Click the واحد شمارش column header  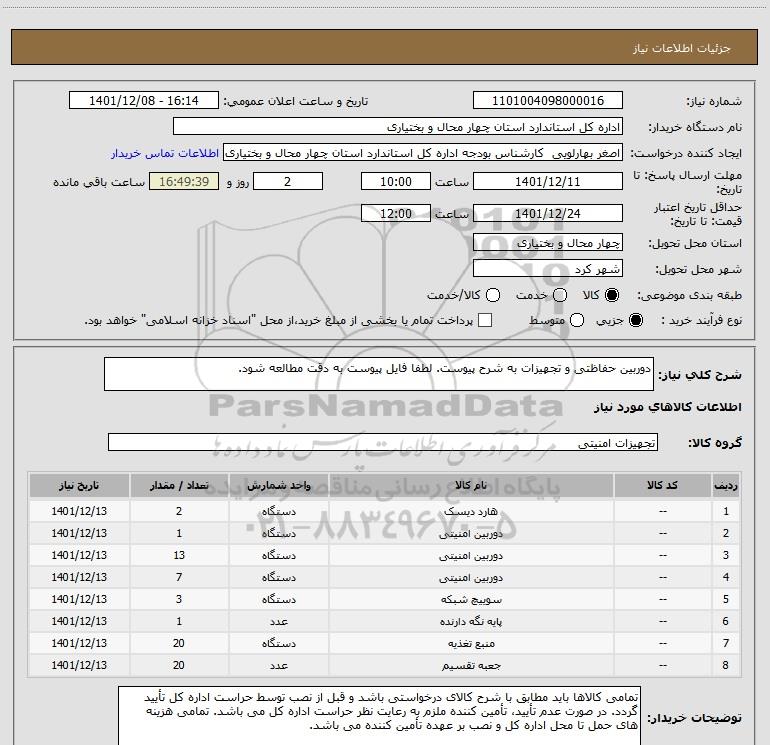point(278,486)
